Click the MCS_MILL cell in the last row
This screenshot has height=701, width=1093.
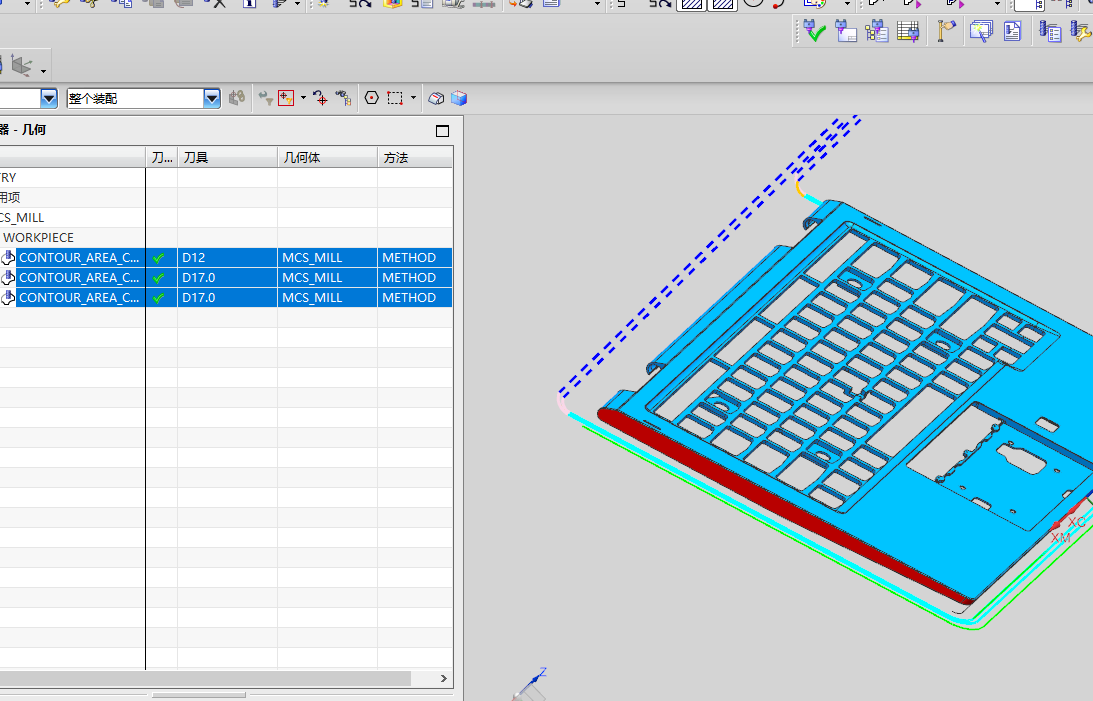pos(327,298)
